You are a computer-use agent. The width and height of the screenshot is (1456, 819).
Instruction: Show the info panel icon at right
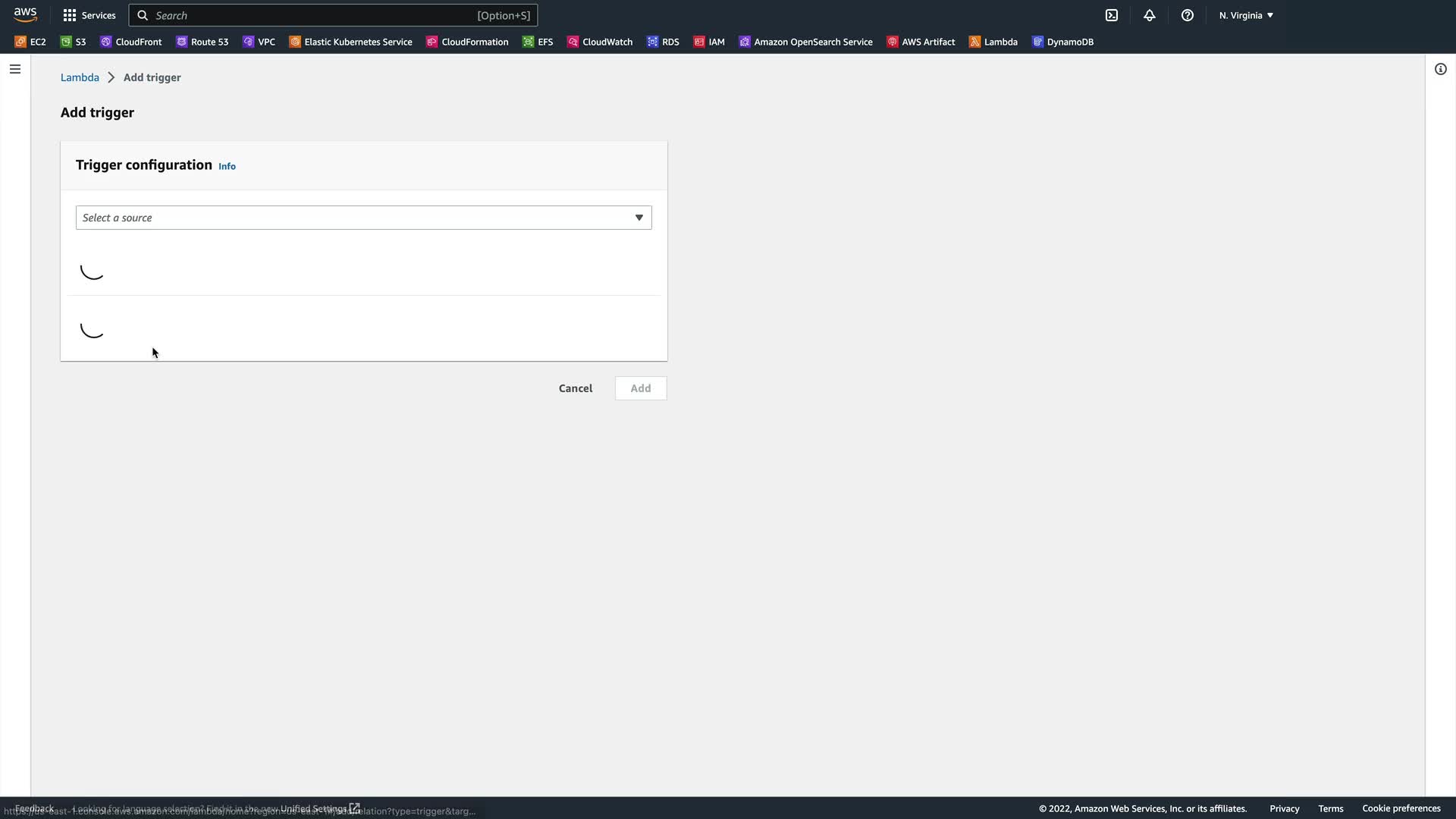coord(1440,69)
